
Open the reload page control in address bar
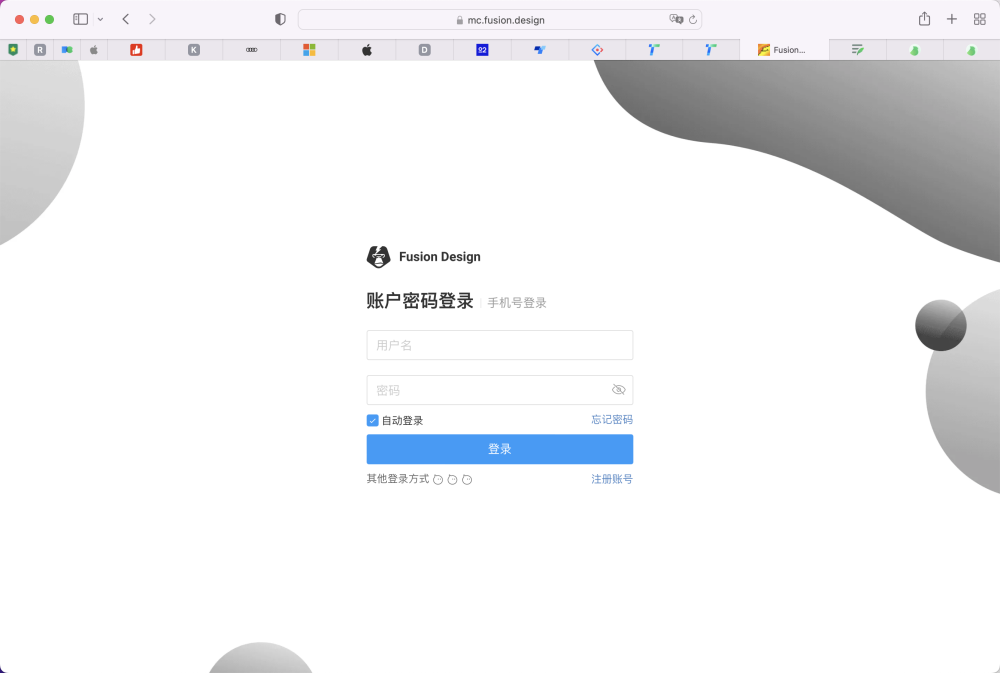tap(692, 19)
